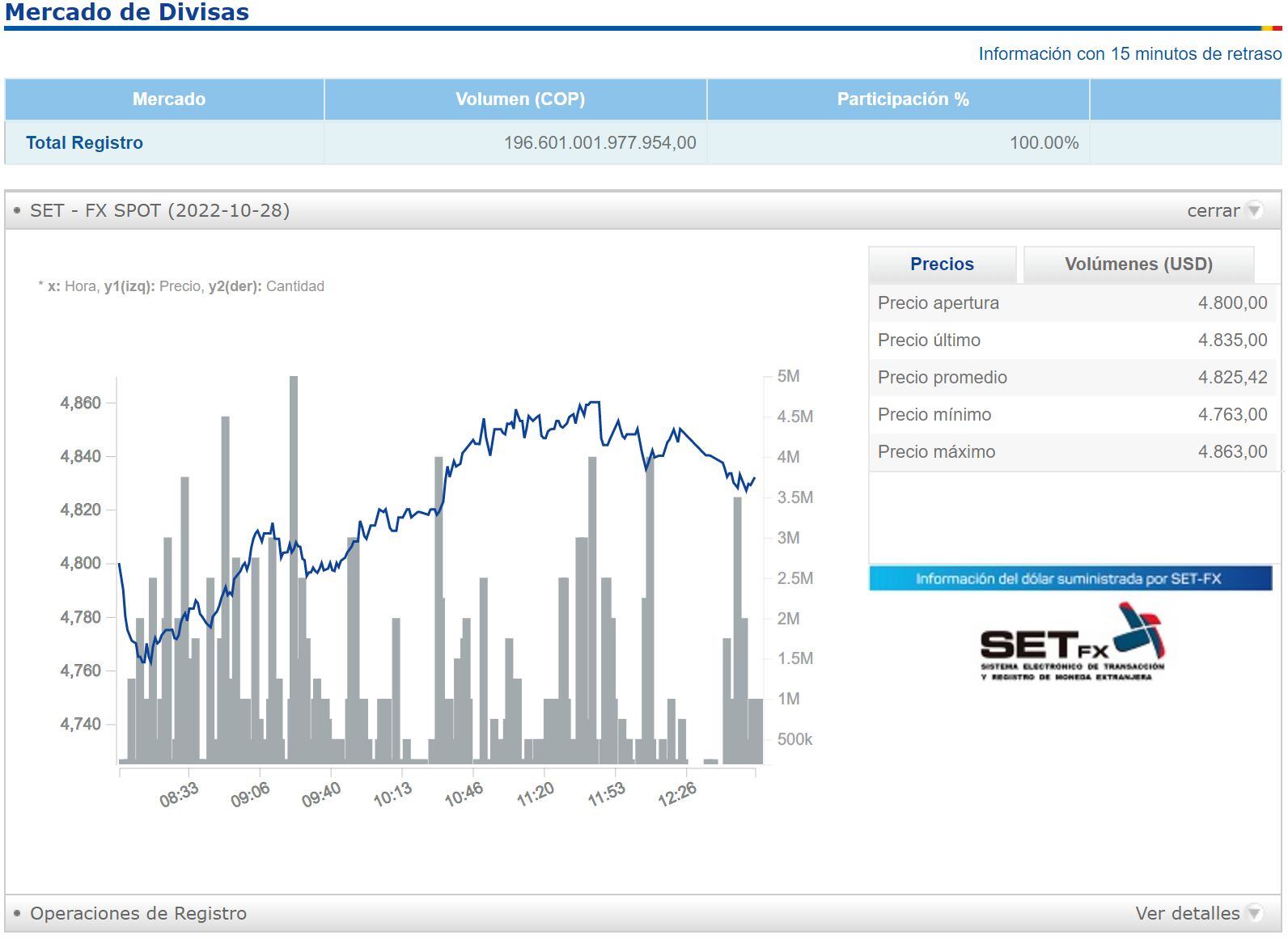Screen dimensions: 1288x939
Task: Click the 15 minutos de retraso notice
Action: pyautogui.click(x=1129, y=54)
